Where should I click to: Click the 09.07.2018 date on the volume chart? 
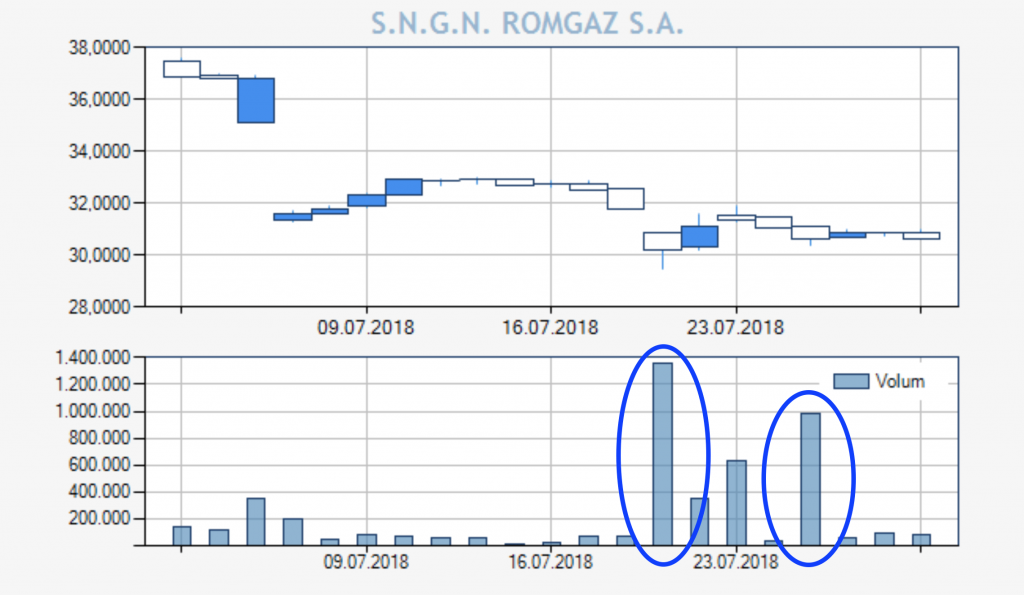(x=368, y=562)
